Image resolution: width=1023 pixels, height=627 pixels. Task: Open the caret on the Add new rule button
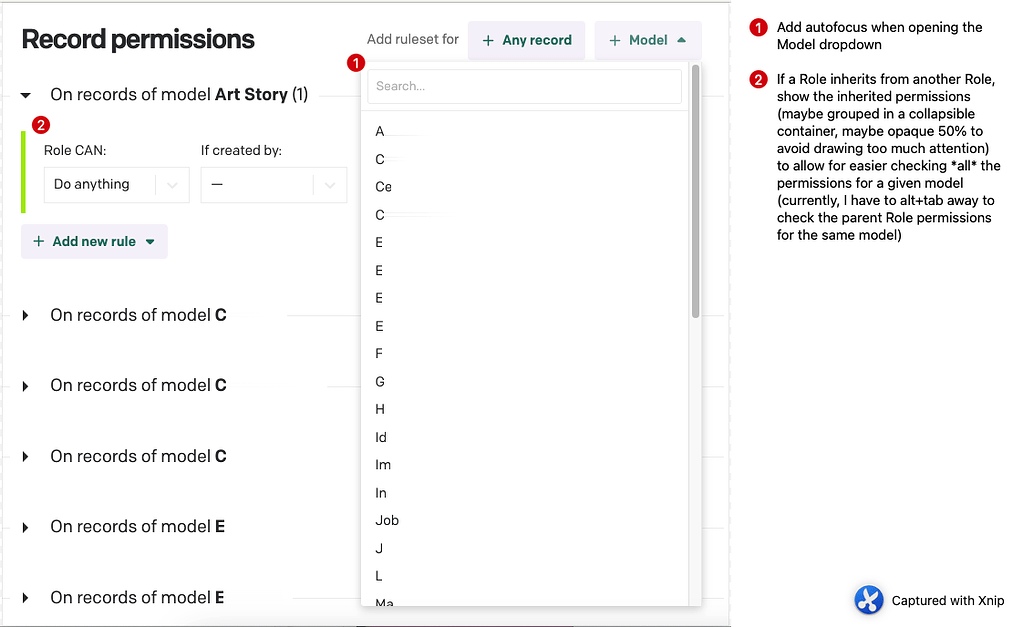152,241
